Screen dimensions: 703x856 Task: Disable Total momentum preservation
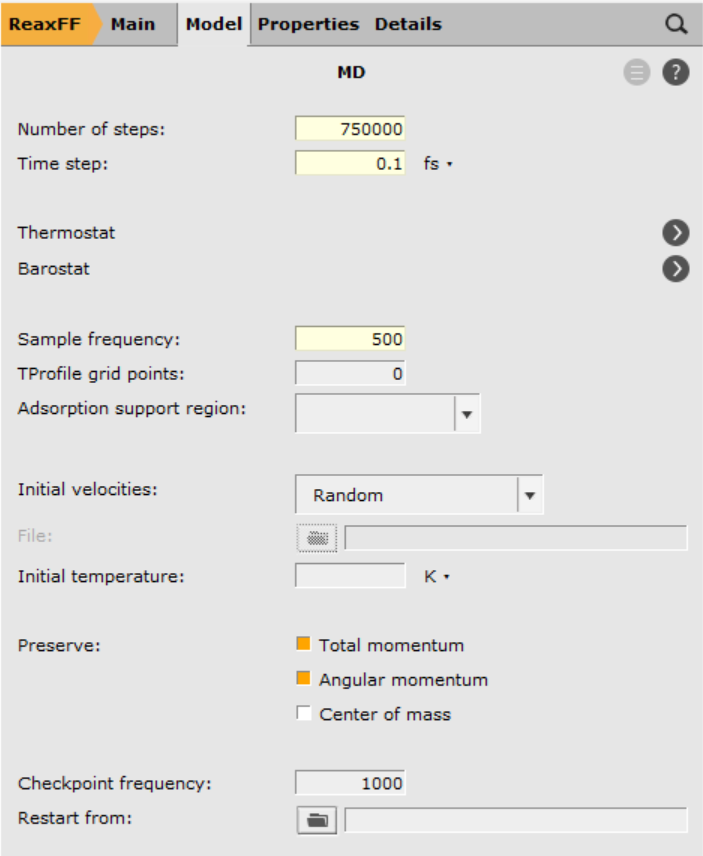pos(304,644)
